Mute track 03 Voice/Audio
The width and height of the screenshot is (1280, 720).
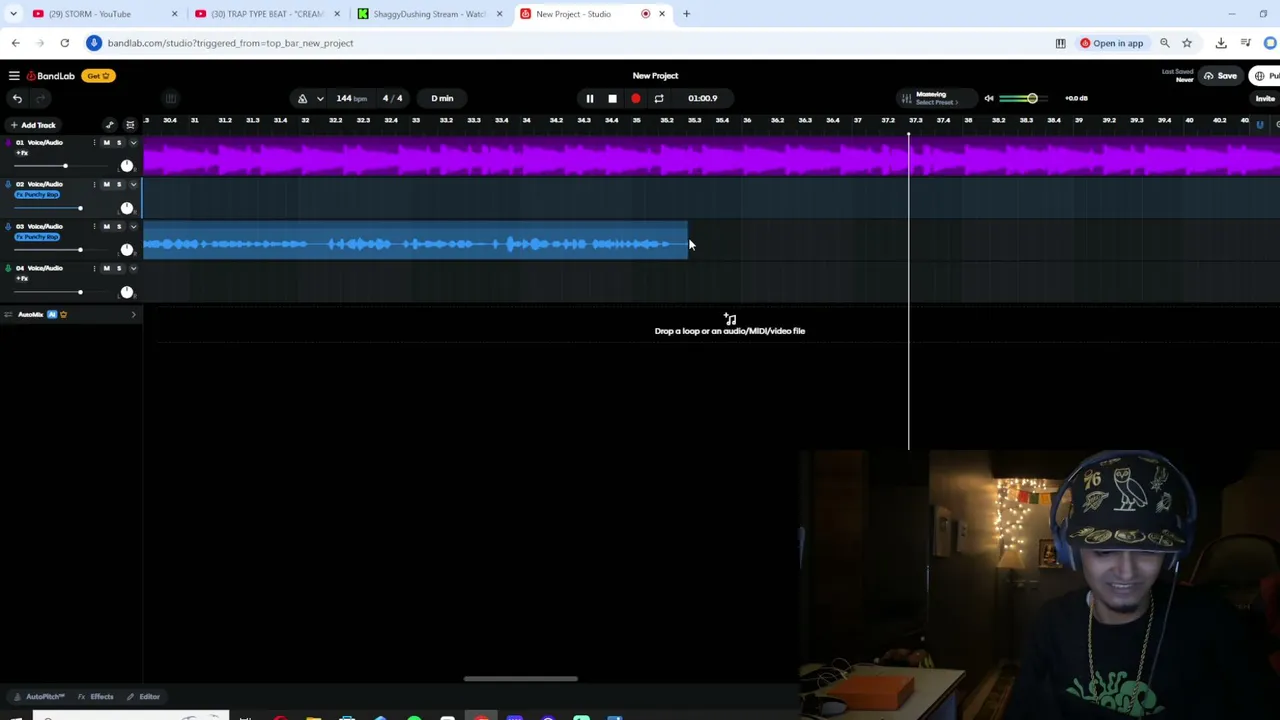tap(107, 227)
